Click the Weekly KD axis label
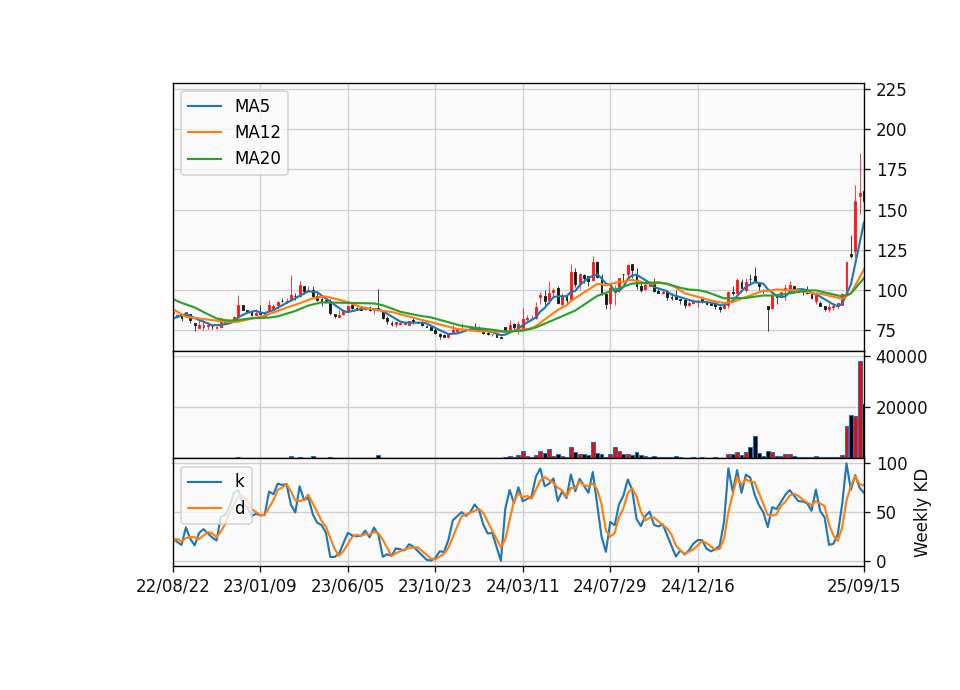The height and width of the screenshot is (690, 960). pos(921,513)
